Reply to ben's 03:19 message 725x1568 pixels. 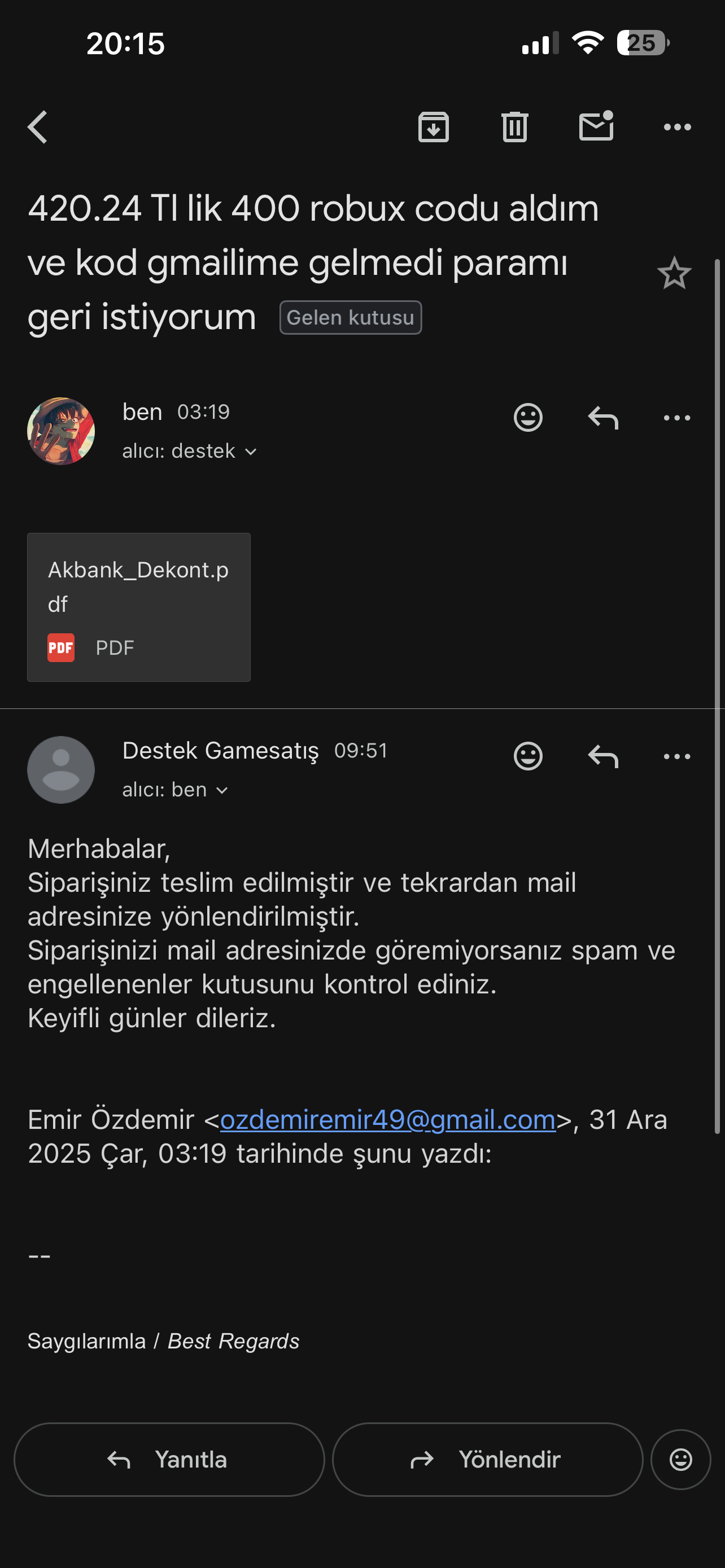[x=603, y=418]
